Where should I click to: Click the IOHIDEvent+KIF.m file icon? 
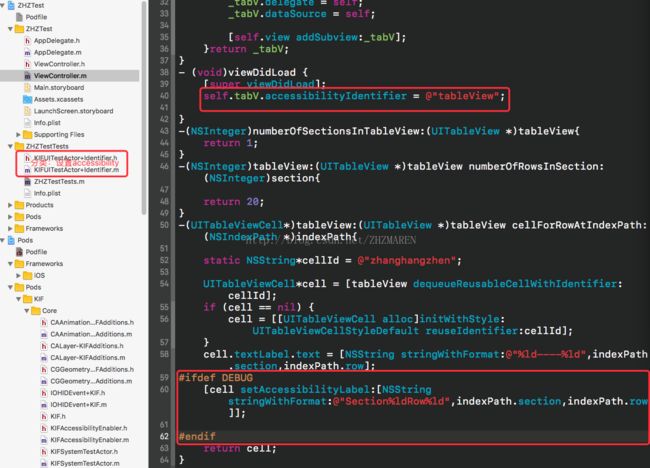point(44,405)
